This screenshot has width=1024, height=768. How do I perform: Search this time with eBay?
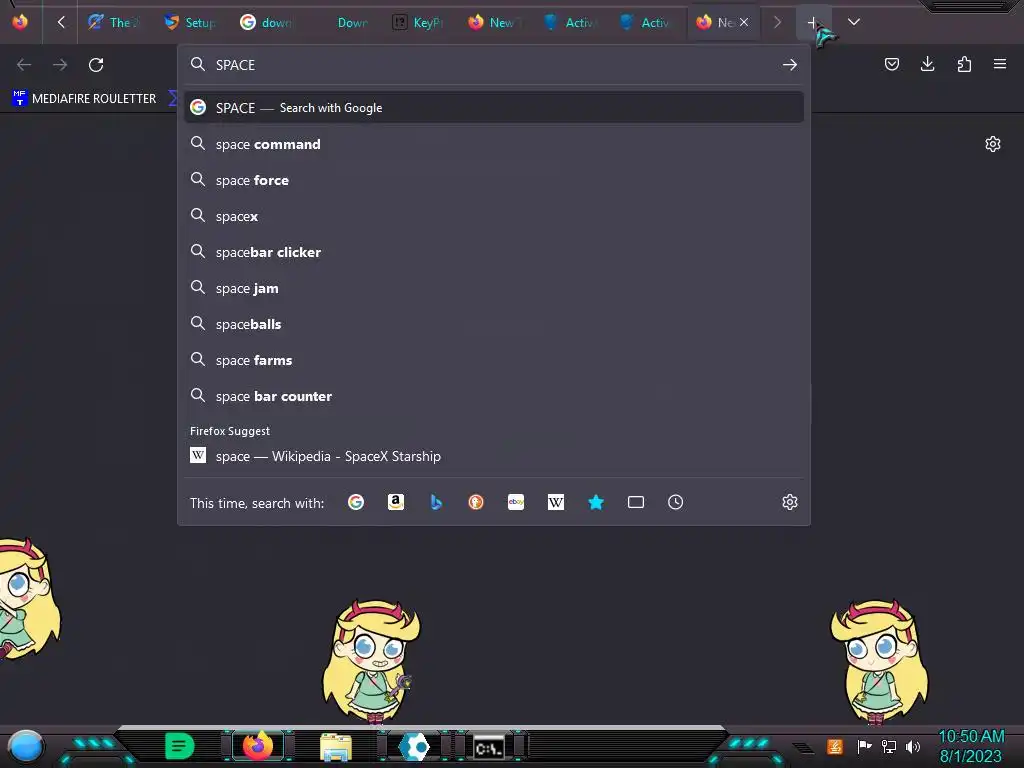click(x=516, y=502)
